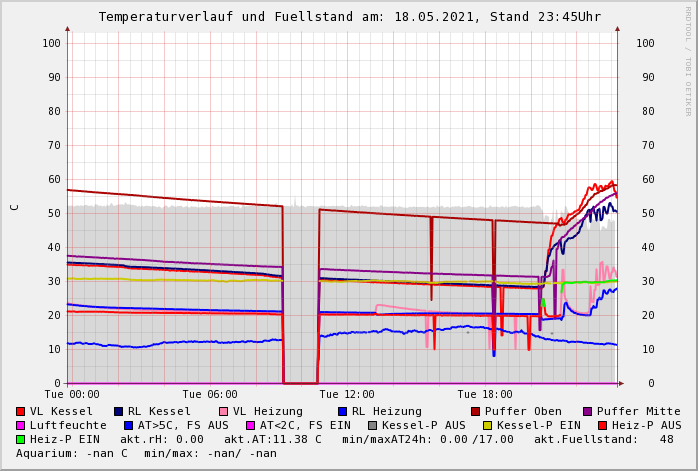Click the left axis unit label 'C'
698x471 pixels.
[x=15, y=207]
